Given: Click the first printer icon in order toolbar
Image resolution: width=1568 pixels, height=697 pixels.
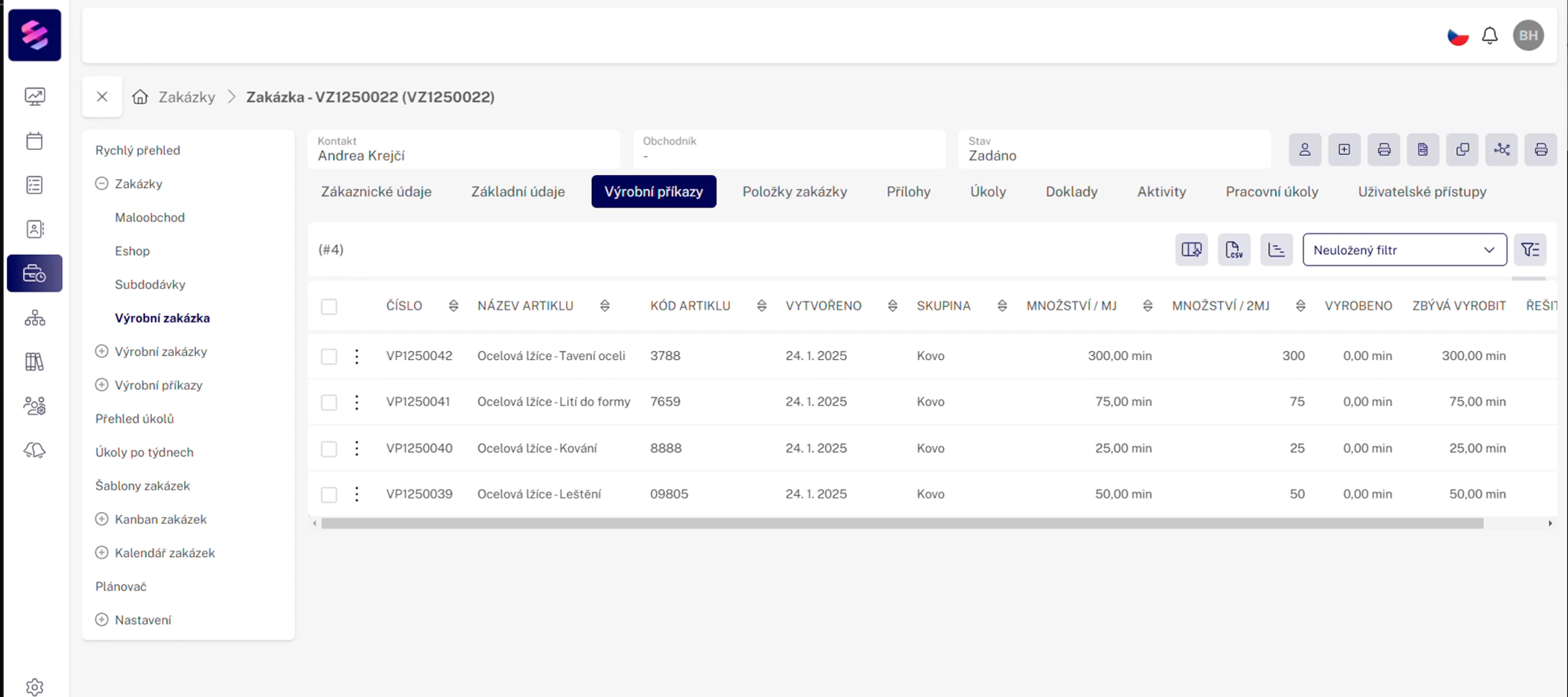Looking at the screenshot, I should [1384, 150].
